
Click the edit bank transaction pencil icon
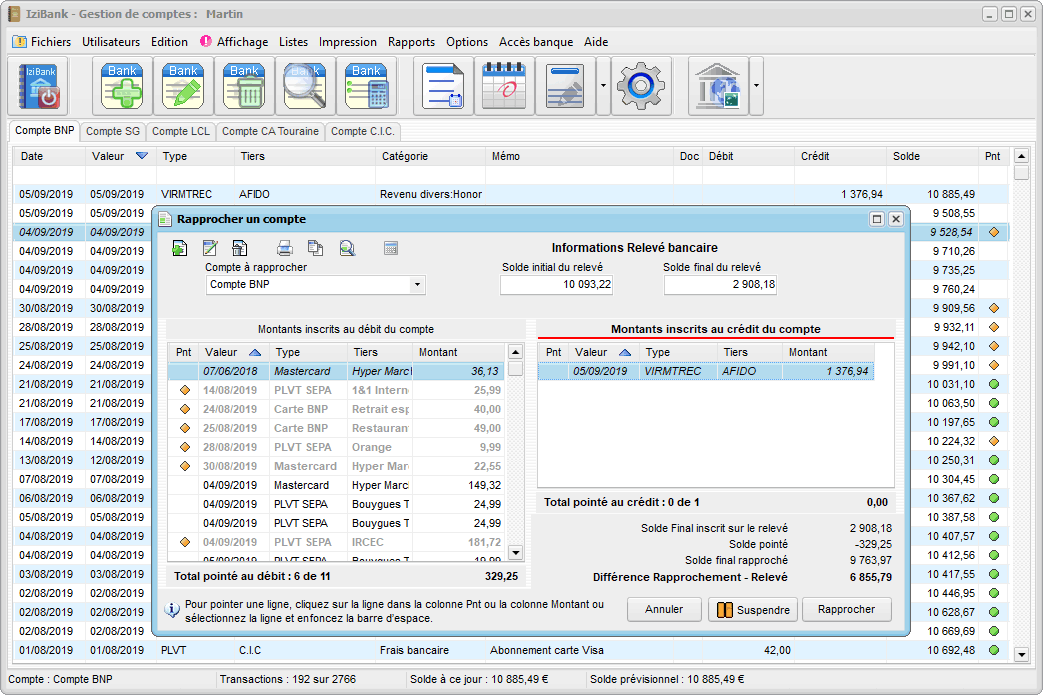(183, 86)
